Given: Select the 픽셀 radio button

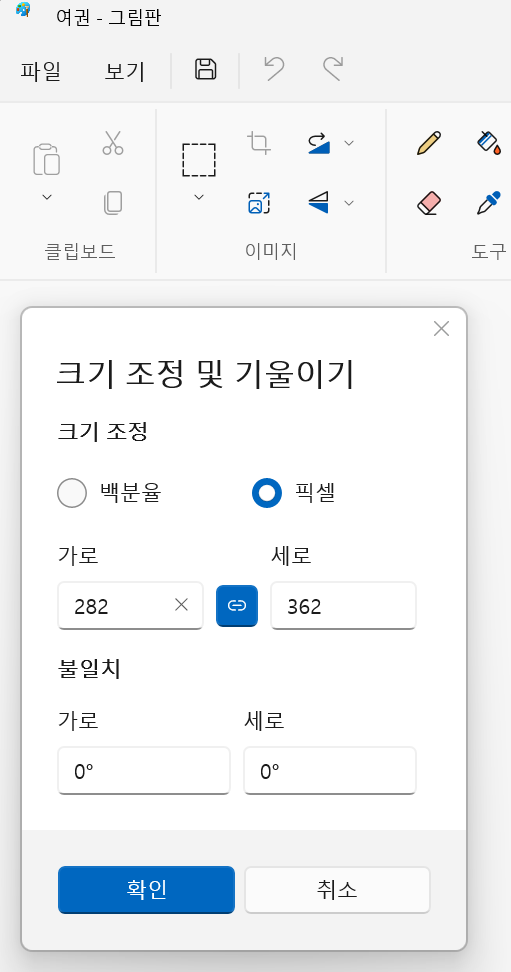Looking at the screenshot, I should coord(267,493).
